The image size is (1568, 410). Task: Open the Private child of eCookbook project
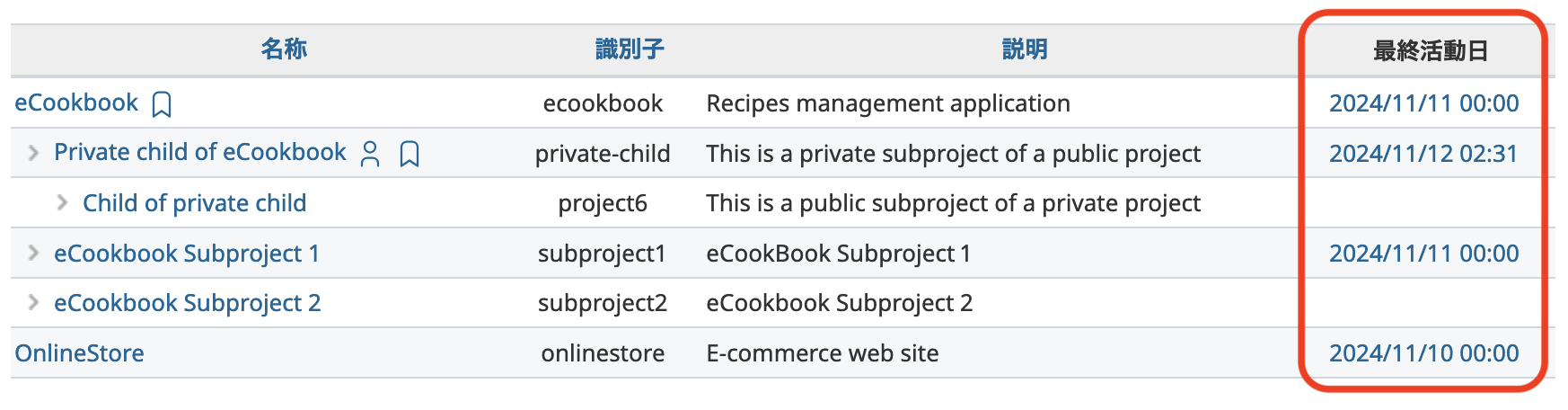(200, 152)
